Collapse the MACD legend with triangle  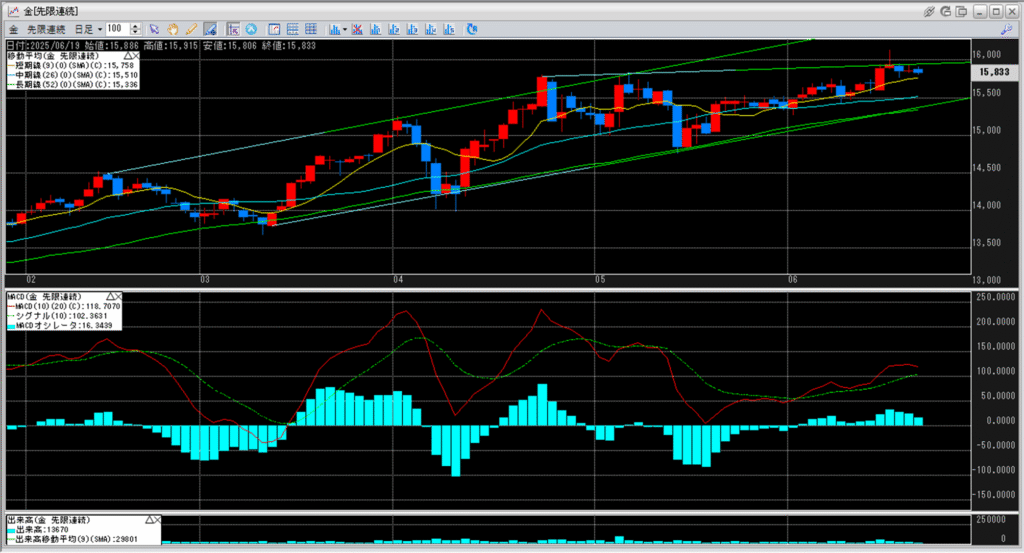[110, 296]
